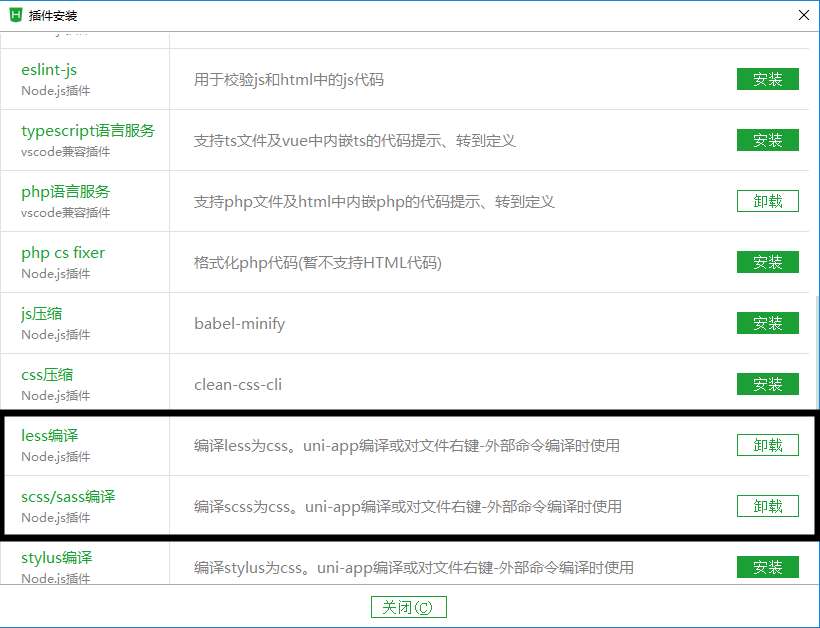
Task: Open the php cs fixer plugin link
Action: click(x=63, y=253)
